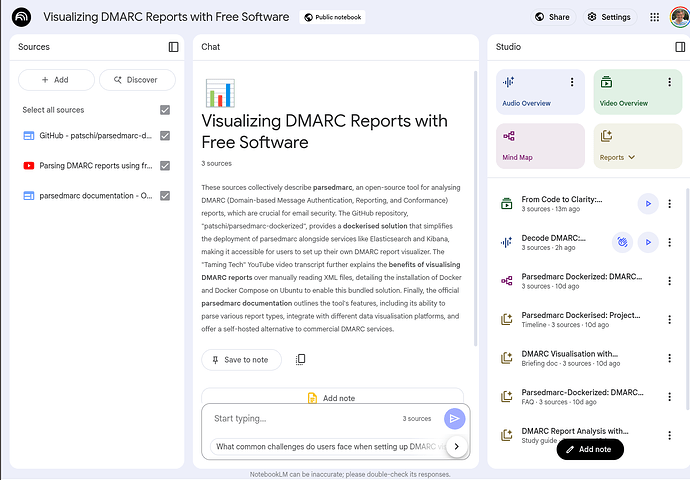Open the Audio Overview card
The image size is (690, 480).
[540, 92]
